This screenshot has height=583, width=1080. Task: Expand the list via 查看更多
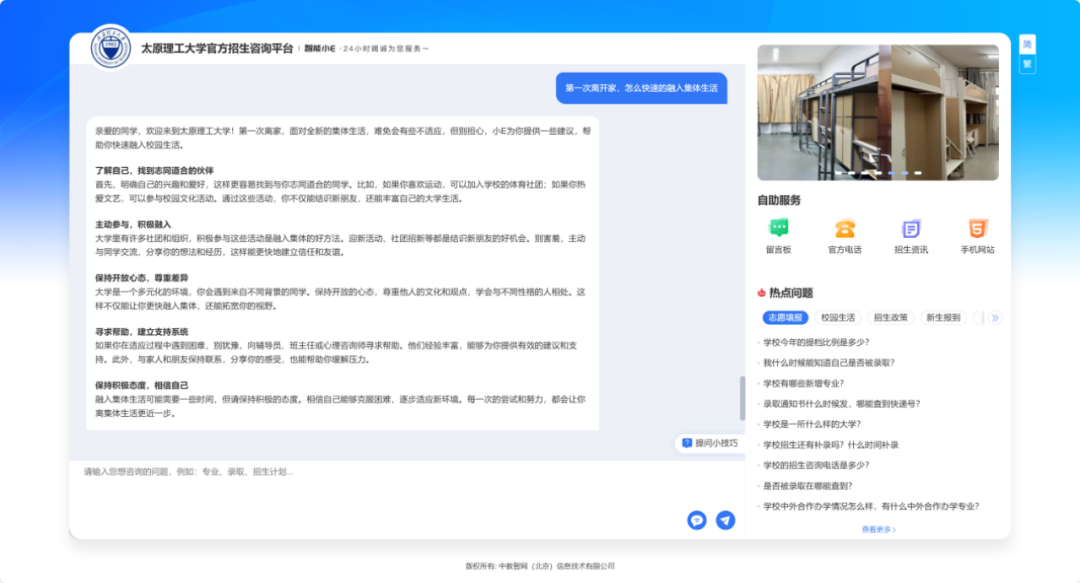click(878, 529)
